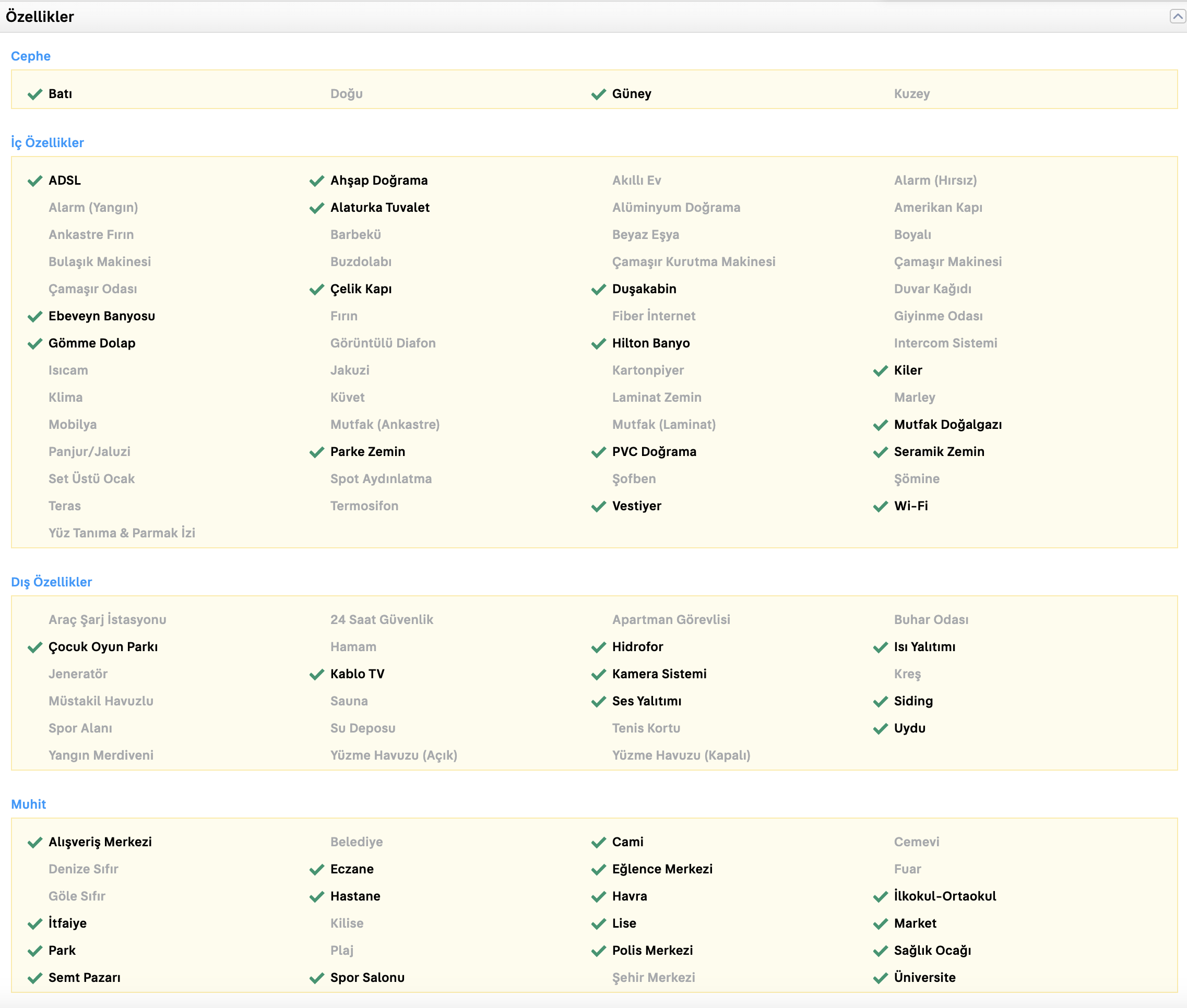The image size is (1187, 1008).
Task: Click the Dış Özellikler section title
Action: click(52, 582)
